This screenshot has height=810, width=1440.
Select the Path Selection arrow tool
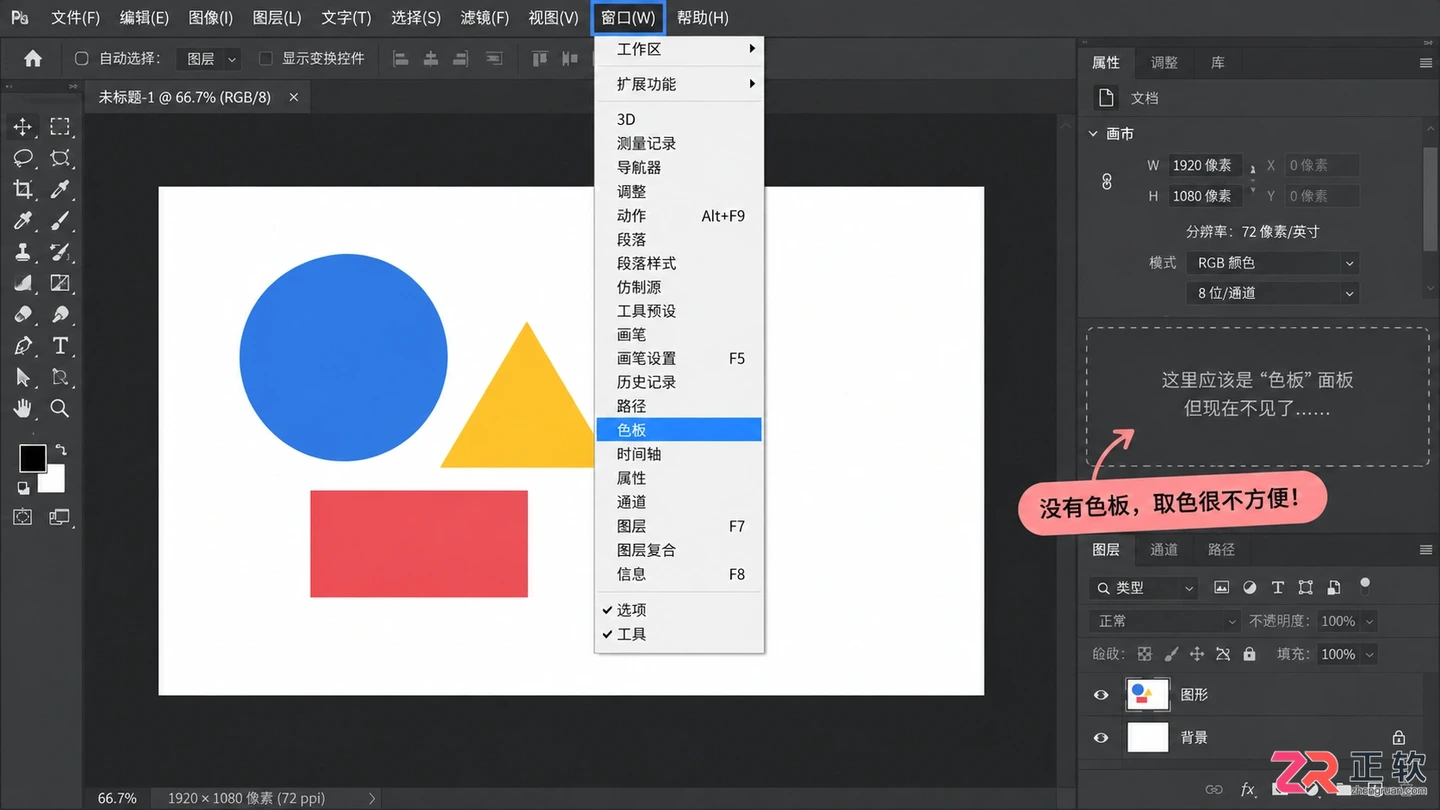22,377
